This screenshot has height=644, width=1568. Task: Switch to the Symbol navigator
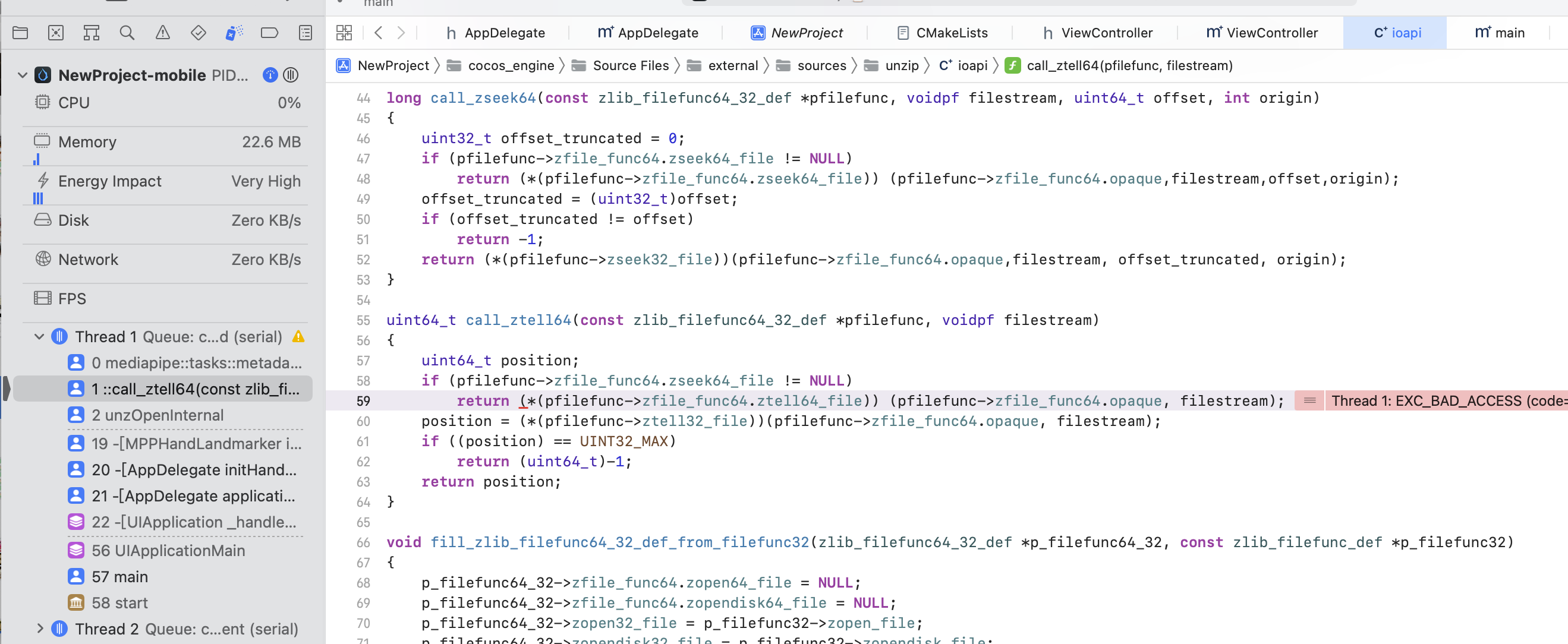point(92,33)
